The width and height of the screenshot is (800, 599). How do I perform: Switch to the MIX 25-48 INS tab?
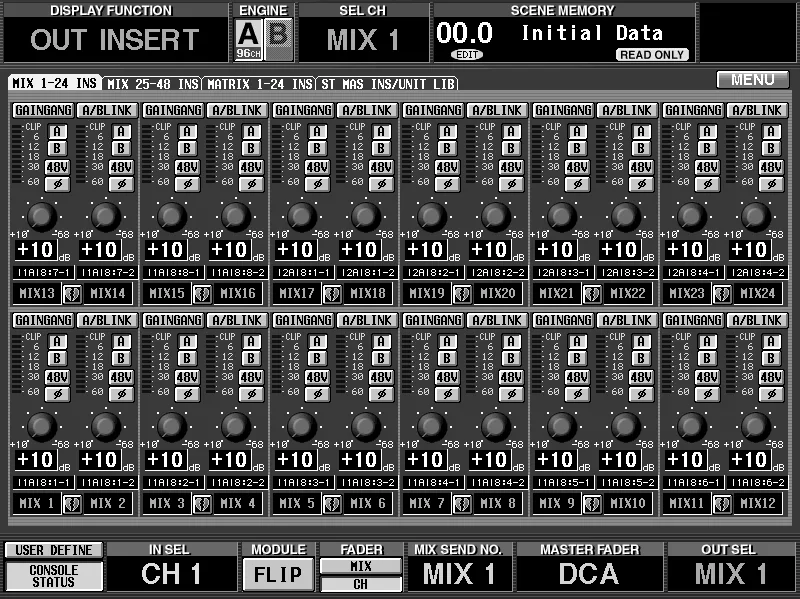[x=153, y=84]
